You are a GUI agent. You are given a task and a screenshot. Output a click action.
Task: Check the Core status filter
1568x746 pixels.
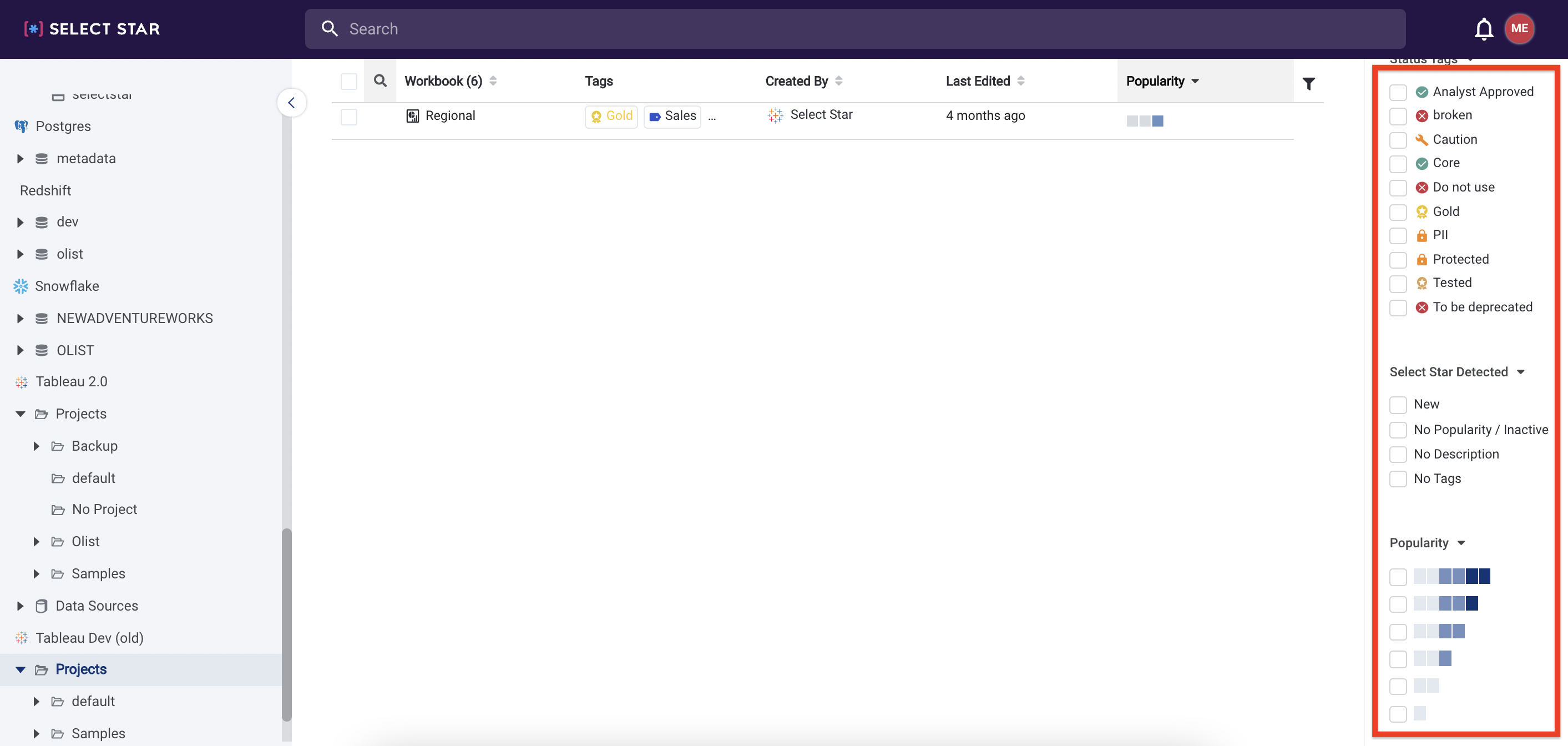(x=1398, y=164)
